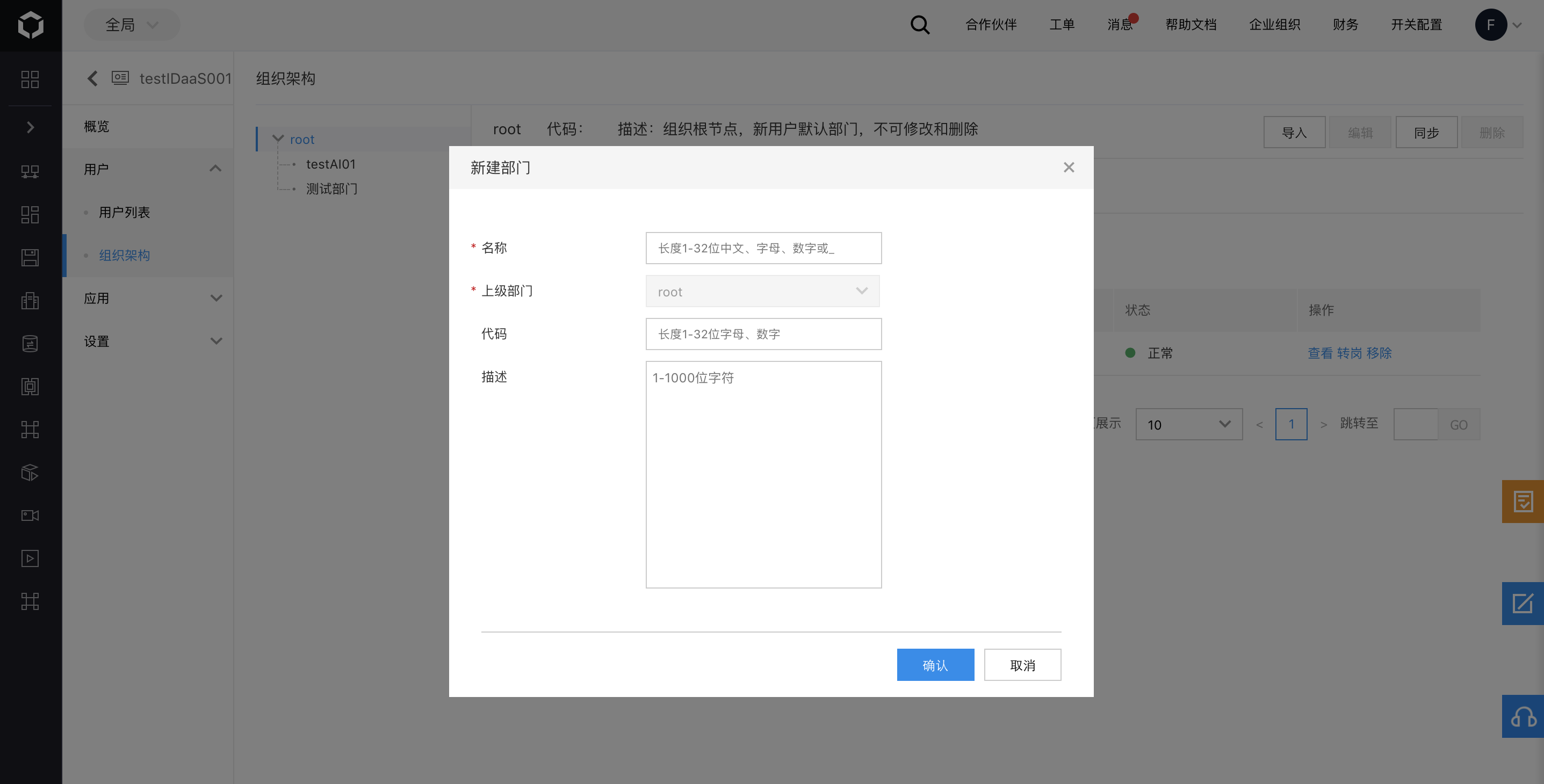Open the page size 10 dropdown
Screen dimensions: 1544x784
coord(1189,424)
